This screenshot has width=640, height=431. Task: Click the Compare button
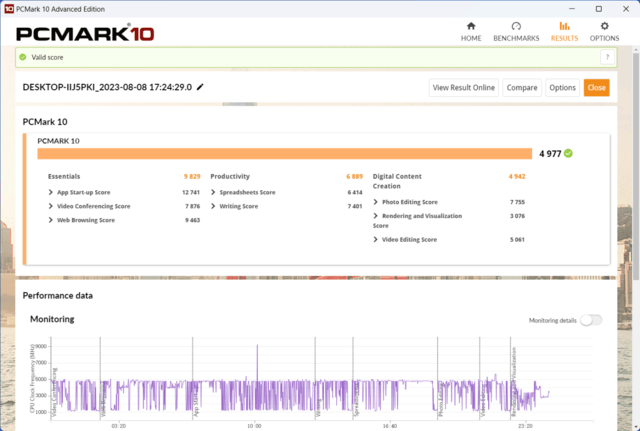tap(522, 88)
